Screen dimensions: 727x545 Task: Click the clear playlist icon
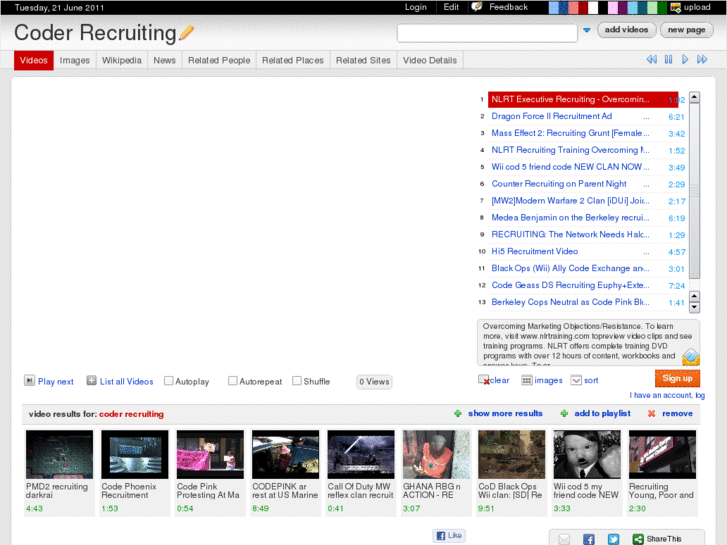[484, 380]
